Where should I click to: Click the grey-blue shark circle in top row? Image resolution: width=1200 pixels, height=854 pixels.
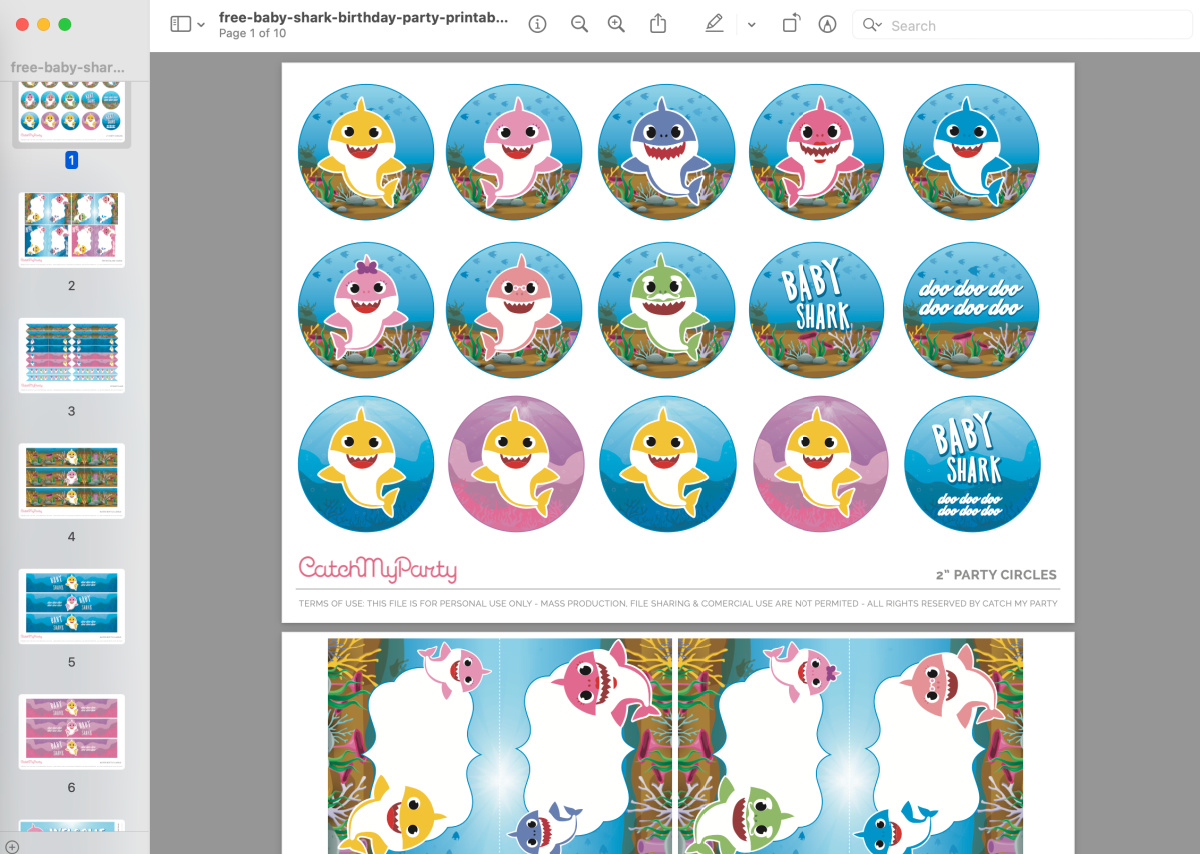[x=666, y=152]
